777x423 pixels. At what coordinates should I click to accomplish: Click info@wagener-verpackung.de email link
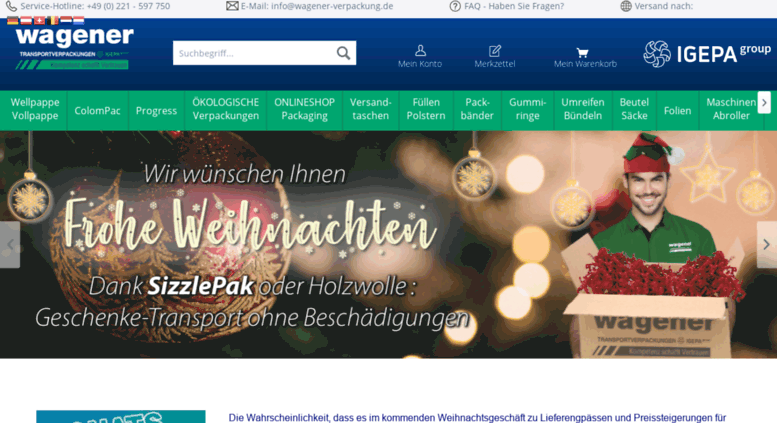pos(332,6)
